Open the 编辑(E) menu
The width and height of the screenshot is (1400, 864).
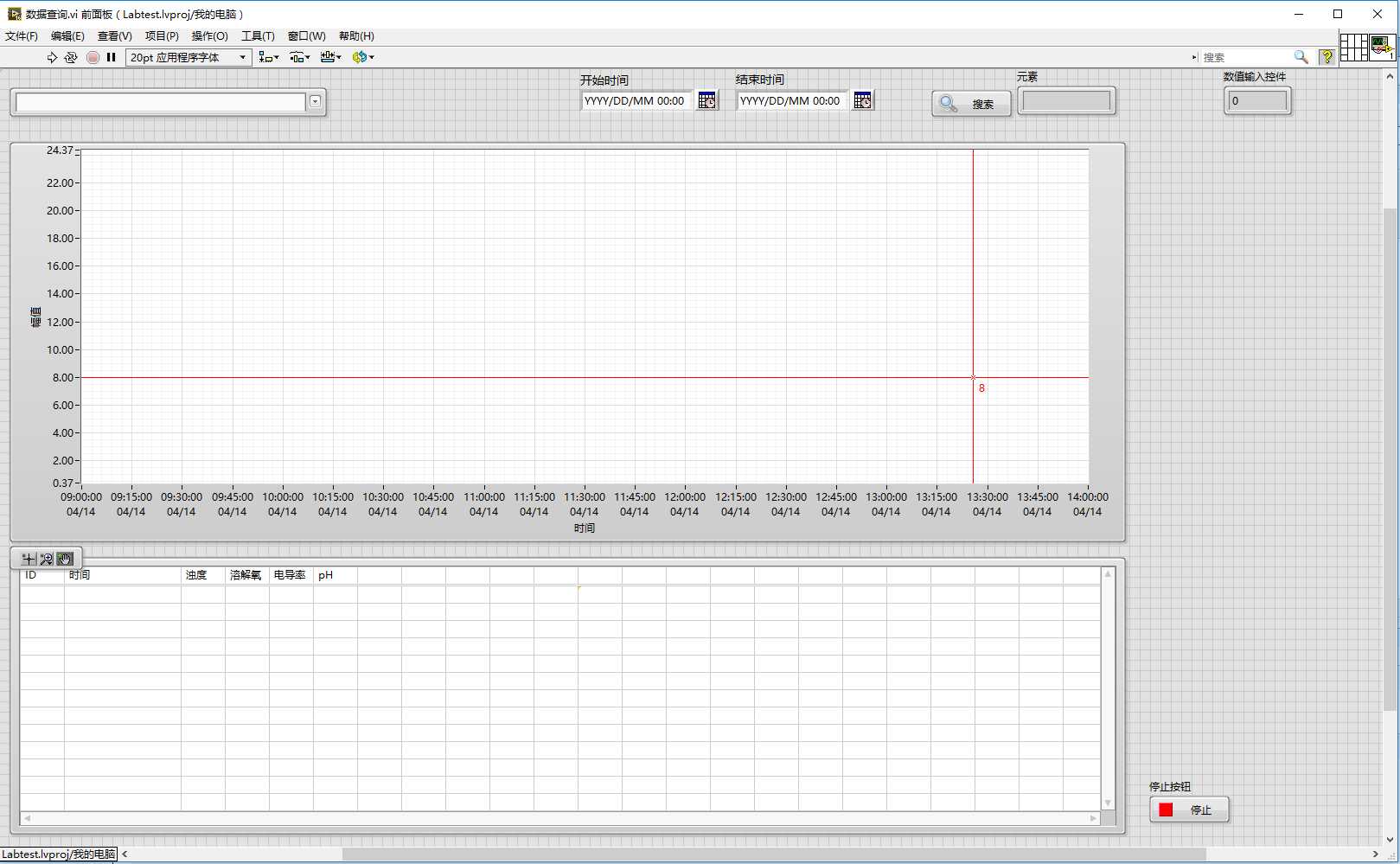(x=67, y=36)
